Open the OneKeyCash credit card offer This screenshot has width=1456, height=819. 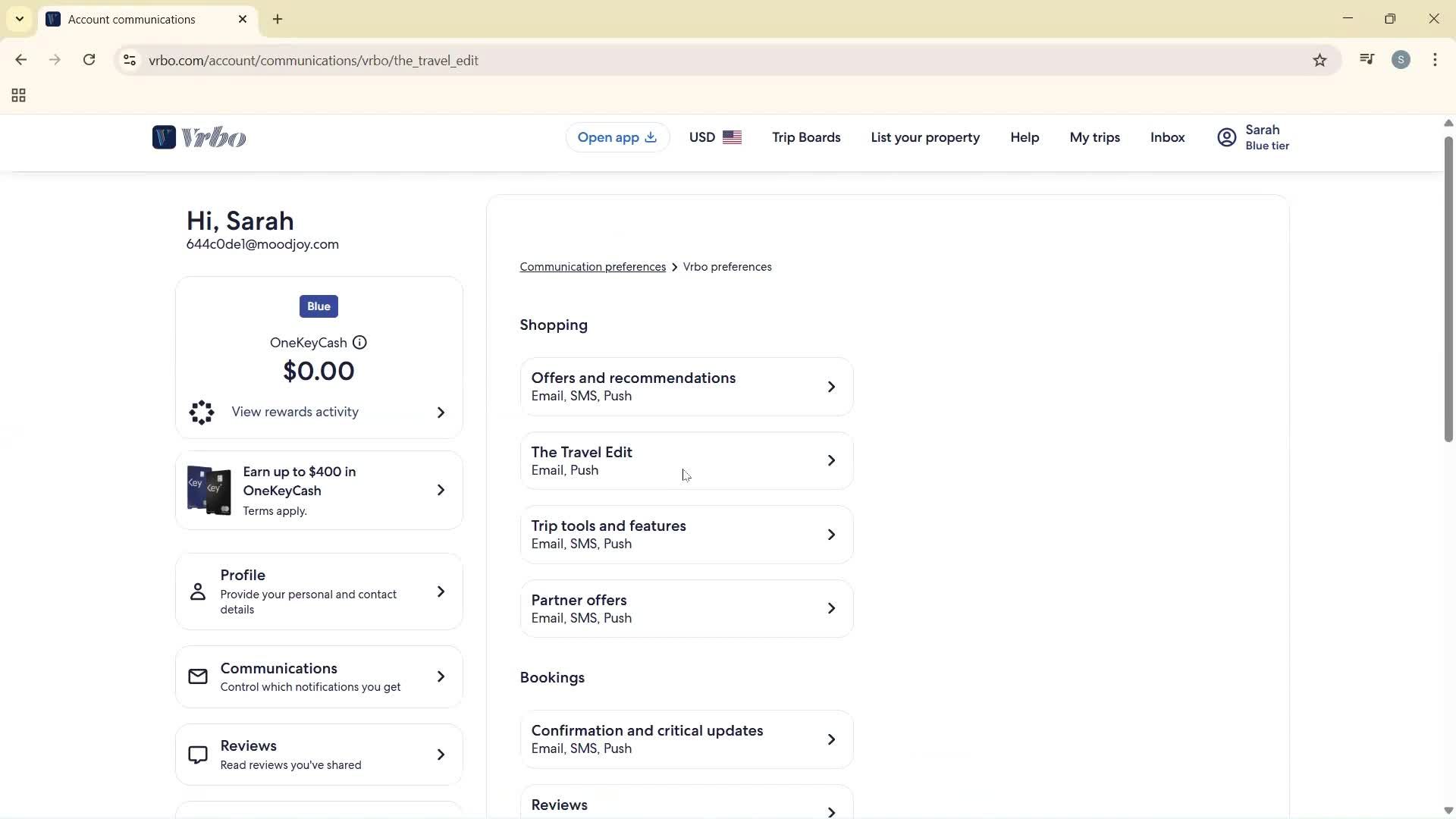coord(318,491)
